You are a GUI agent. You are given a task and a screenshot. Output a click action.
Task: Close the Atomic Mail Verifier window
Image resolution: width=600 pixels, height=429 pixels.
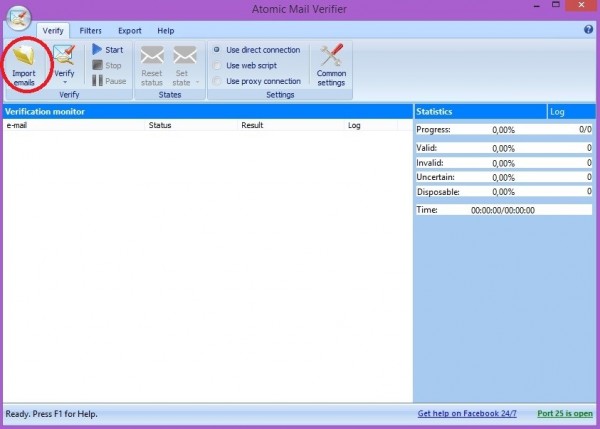(x=581, y=5)
